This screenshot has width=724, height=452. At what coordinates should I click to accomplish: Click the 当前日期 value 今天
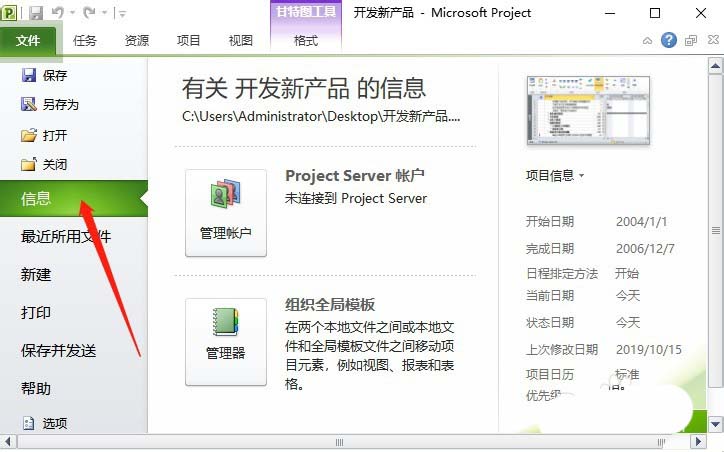pos(628,295)
